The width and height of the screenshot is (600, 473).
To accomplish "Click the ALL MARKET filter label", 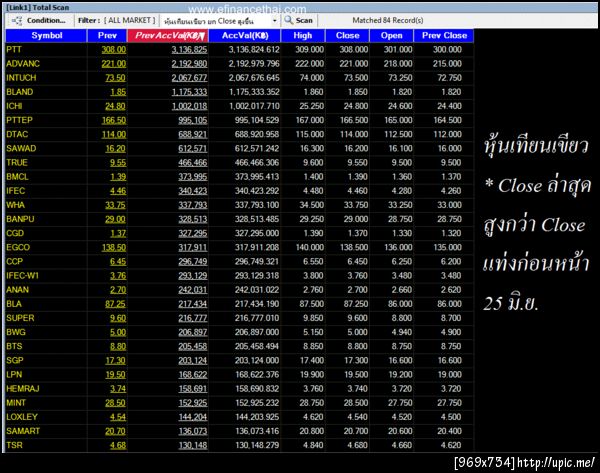I will pyautogui.click(x=130, y=20).
